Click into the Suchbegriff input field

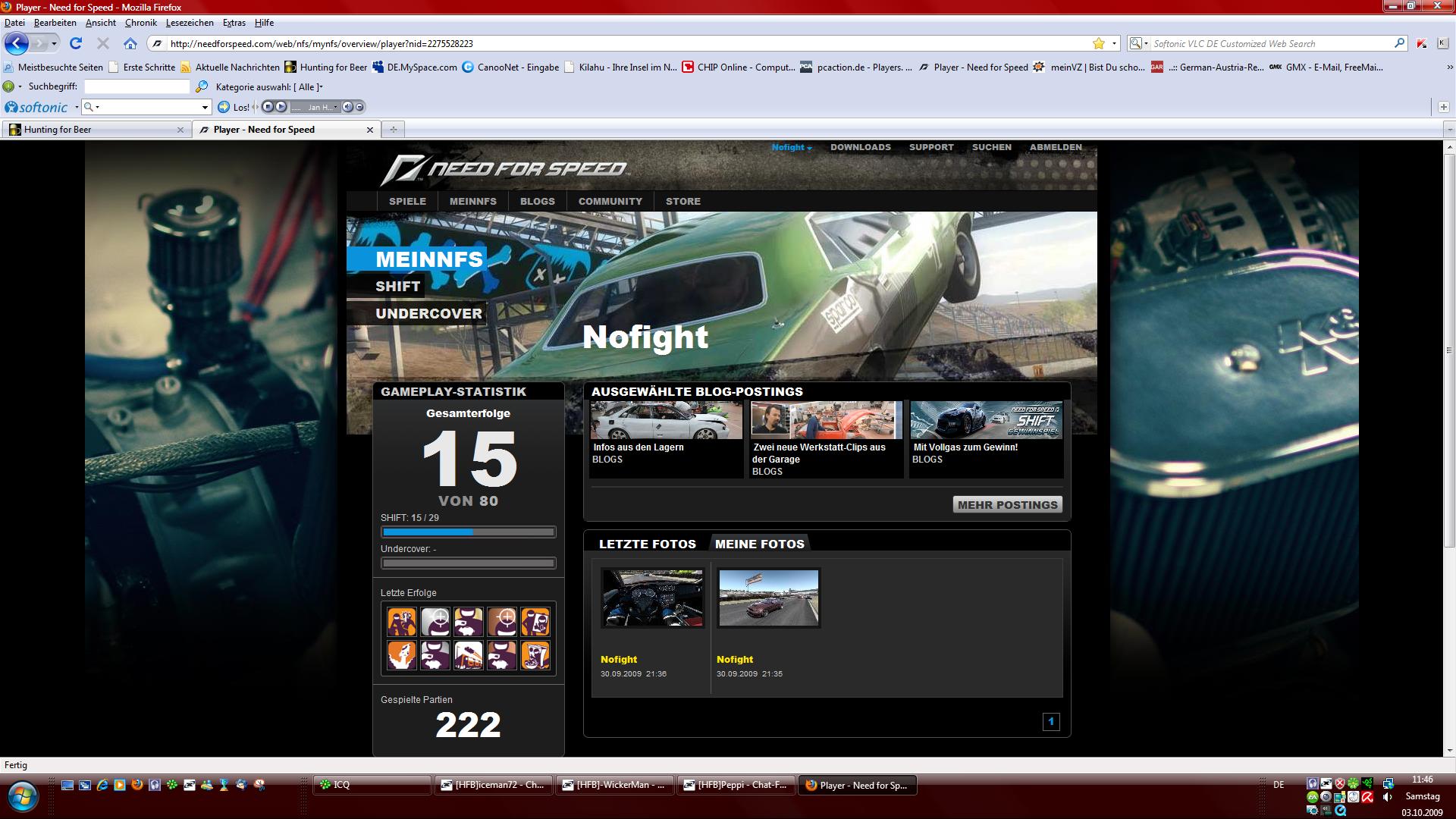pos(136,86)
